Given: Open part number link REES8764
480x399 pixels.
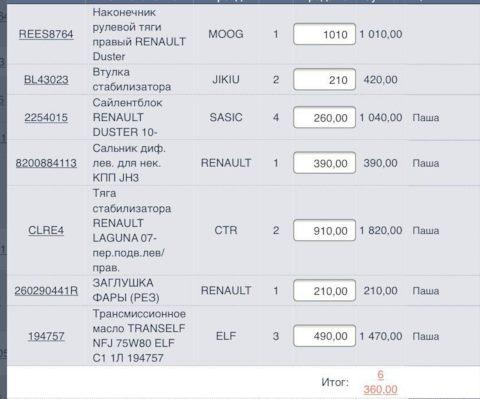Looking at the screenshot, I should click(46, 34).
